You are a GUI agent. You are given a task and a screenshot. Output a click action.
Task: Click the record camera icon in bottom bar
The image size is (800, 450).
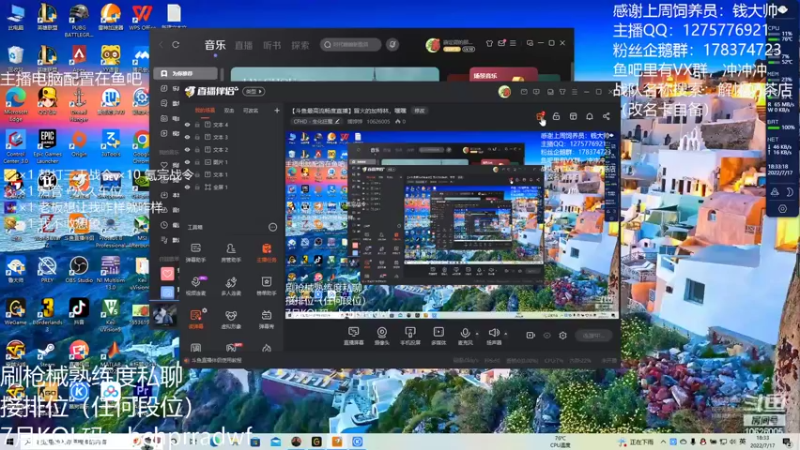click(530, 335)
